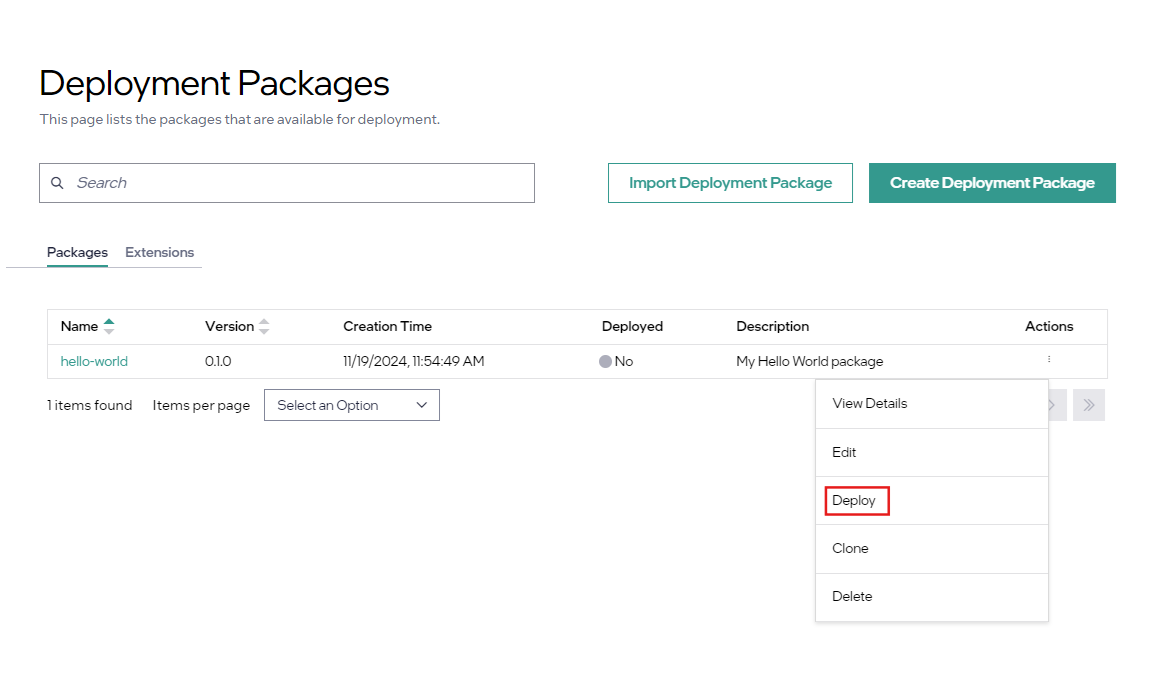Choose Delete from the actions menu

pos(852,596)
